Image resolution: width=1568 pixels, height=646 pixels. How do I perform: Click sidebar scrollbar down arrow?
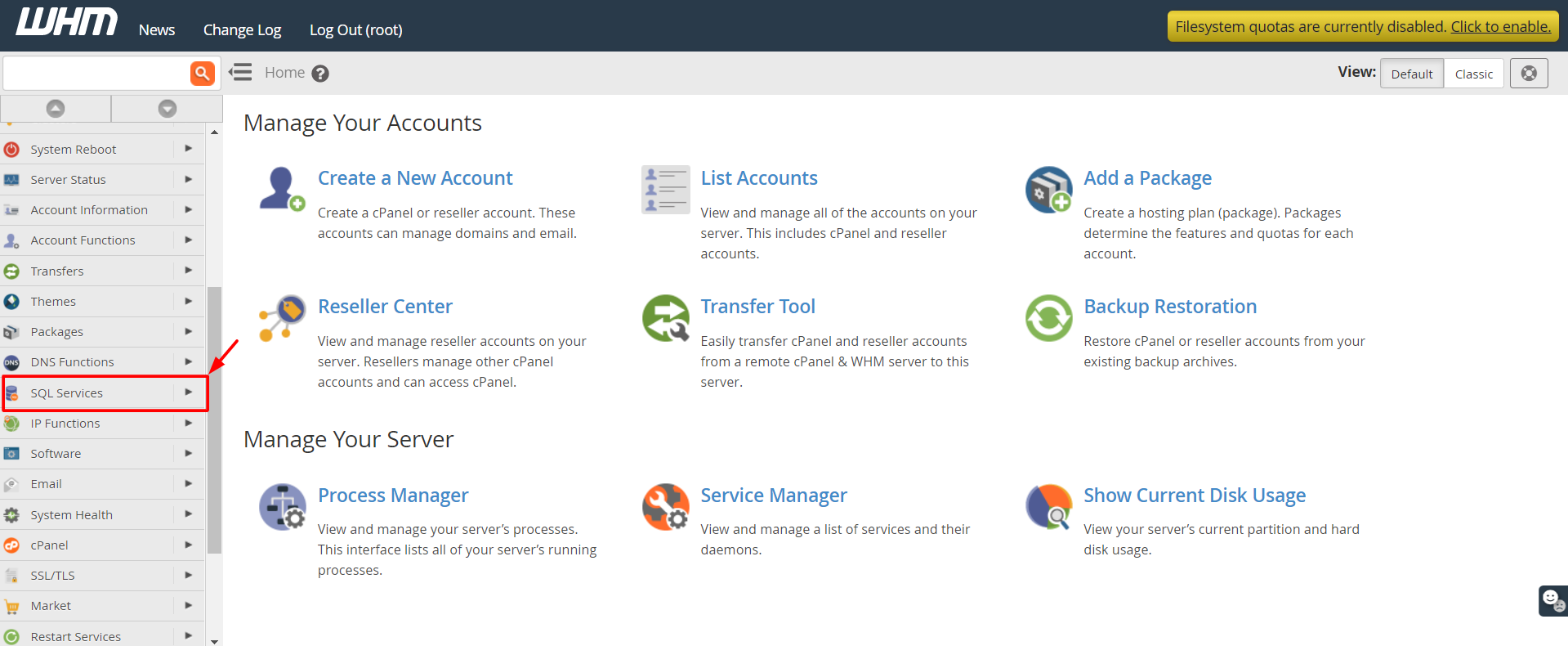coord(214,641)
